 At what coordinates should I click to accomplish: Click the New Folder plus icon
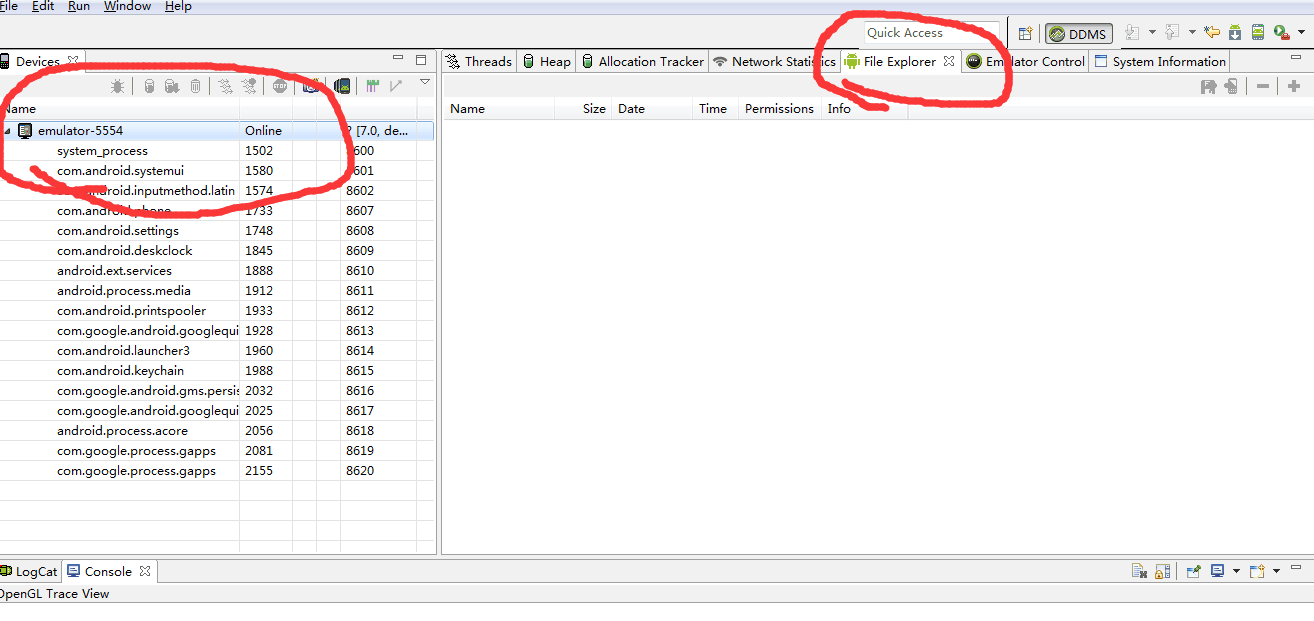click(1294, 87)
